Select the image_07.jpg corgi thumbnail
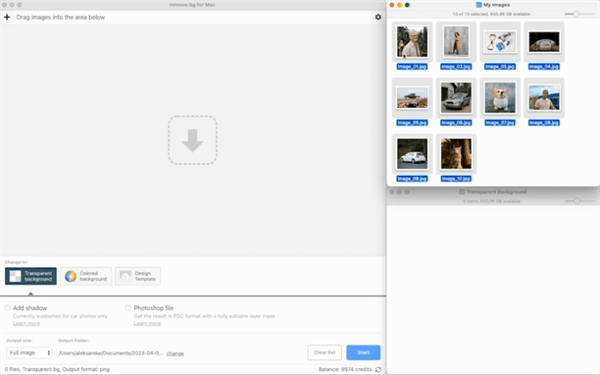The height and width of the screenshot is (375, 600). click(500, 98)
